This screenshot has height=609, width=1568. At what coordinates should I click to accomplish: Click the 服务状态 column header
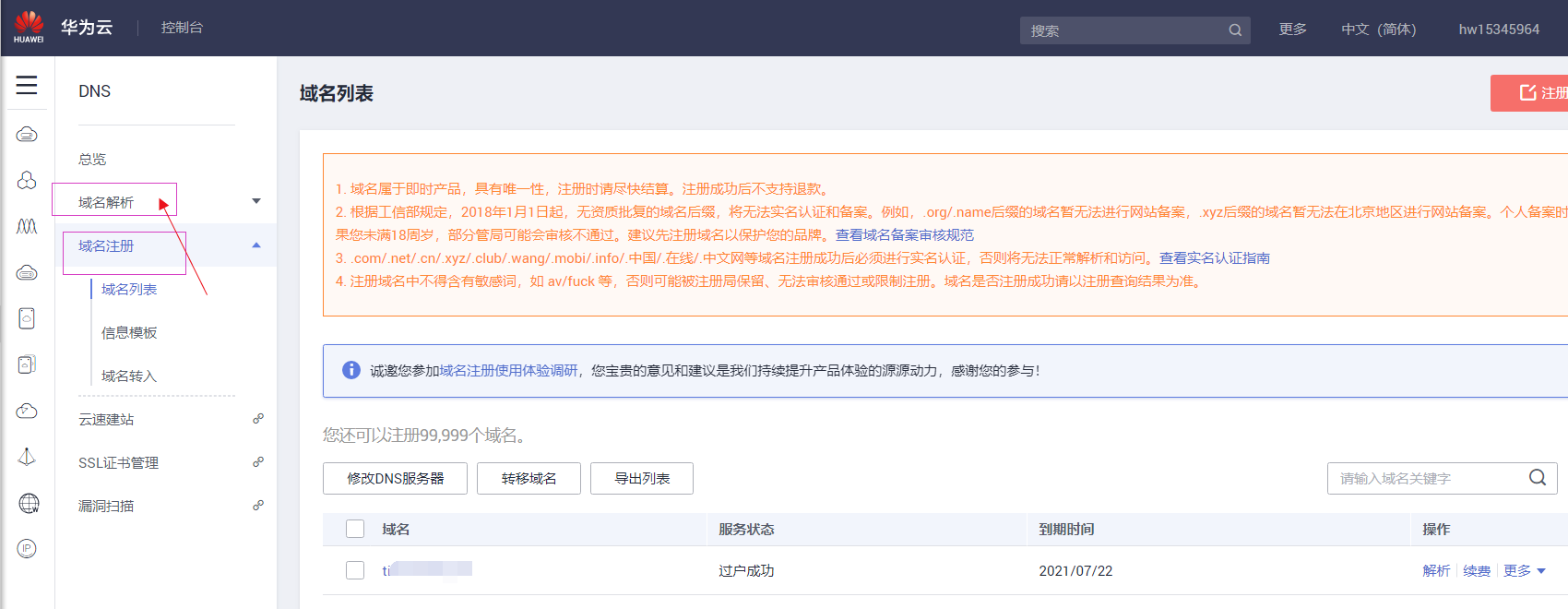(746, 529)
